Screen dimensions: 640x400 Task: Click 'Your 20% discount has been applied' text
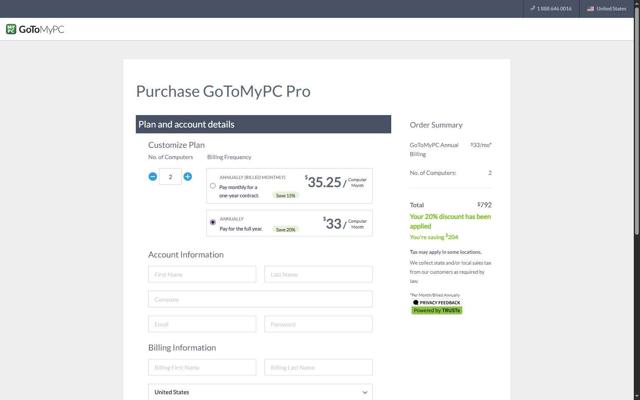pos(450,221)
